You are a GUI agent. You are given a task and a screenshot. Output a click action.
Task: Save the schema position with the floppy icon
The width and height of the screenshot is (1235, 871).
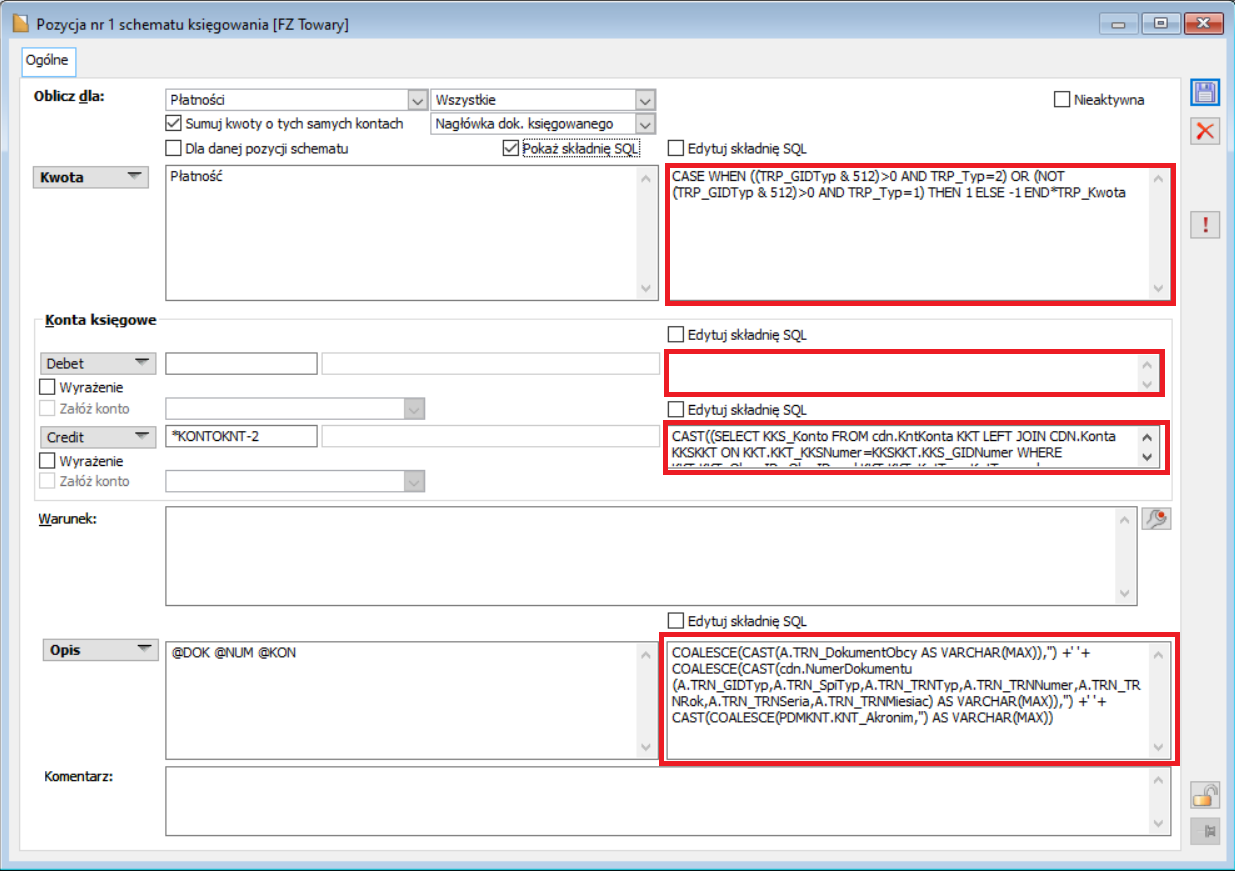point(1205,93)
